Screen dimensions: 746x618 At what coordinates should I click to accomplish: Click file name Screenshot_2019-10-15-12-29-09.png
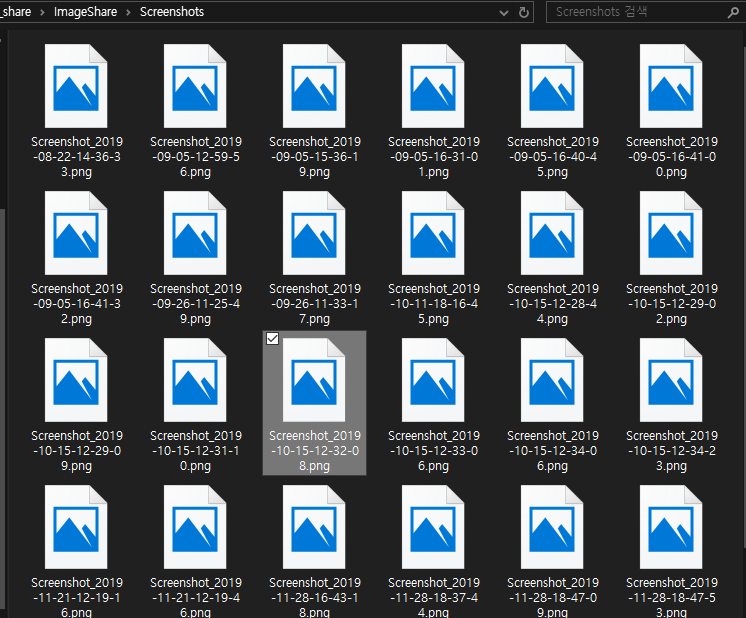tap(77, 451)
